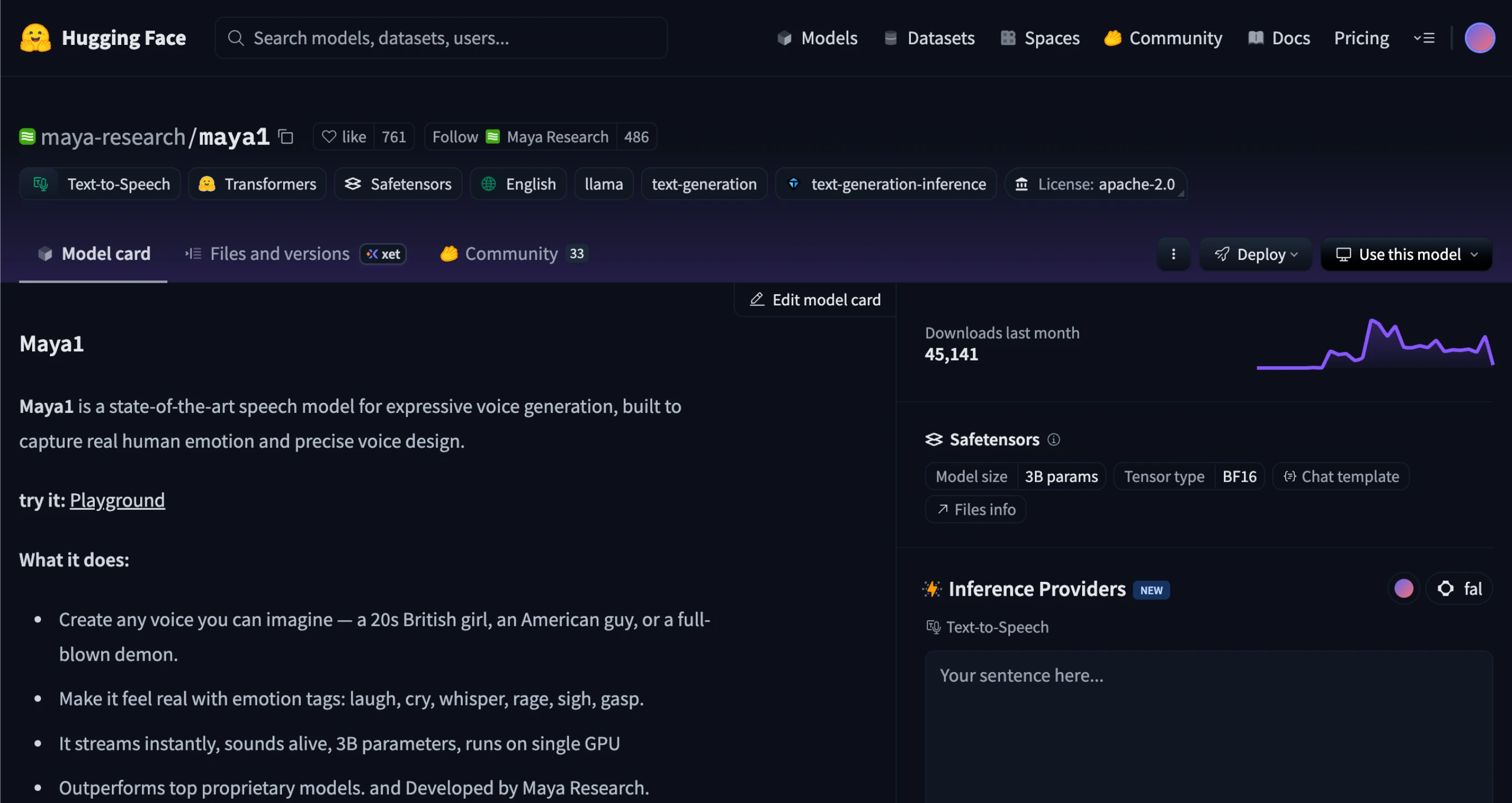The width and height of the screenshot is (1512, 803).
Task: Open the three-dot more options menu
Action: 1173,254
